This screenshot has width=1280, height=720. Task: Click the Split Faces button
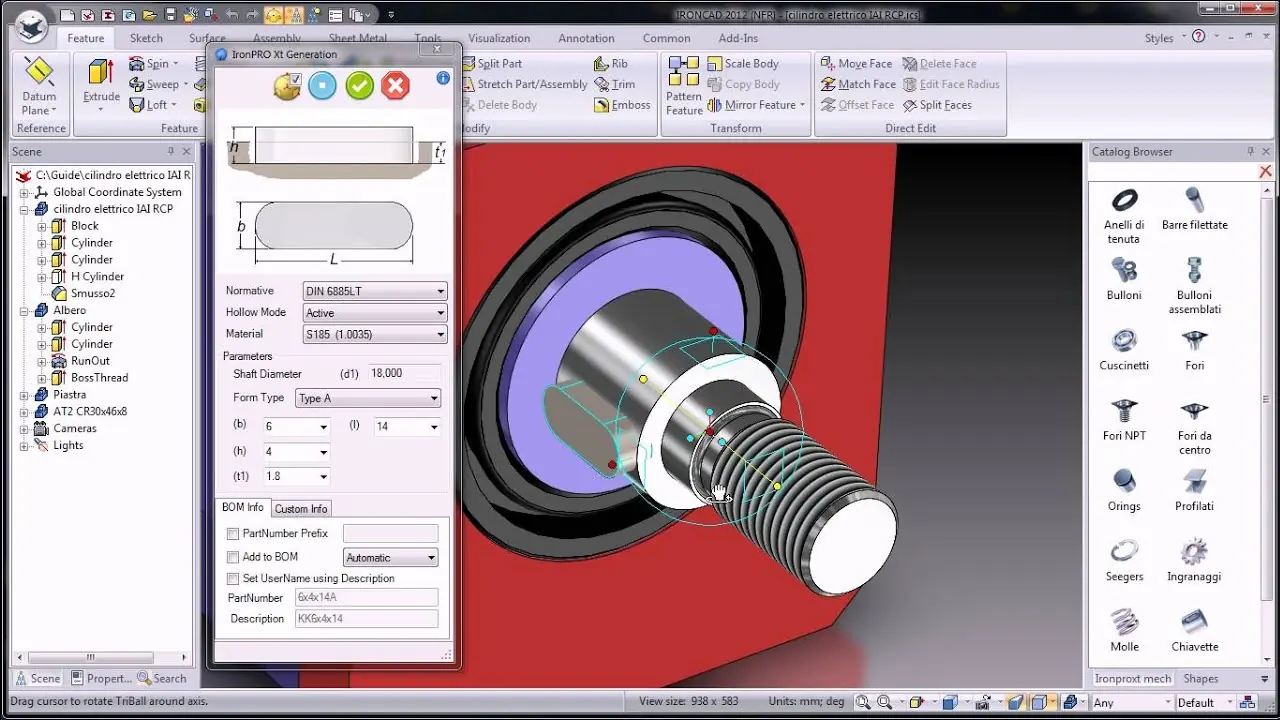click(x=937, y=105)
